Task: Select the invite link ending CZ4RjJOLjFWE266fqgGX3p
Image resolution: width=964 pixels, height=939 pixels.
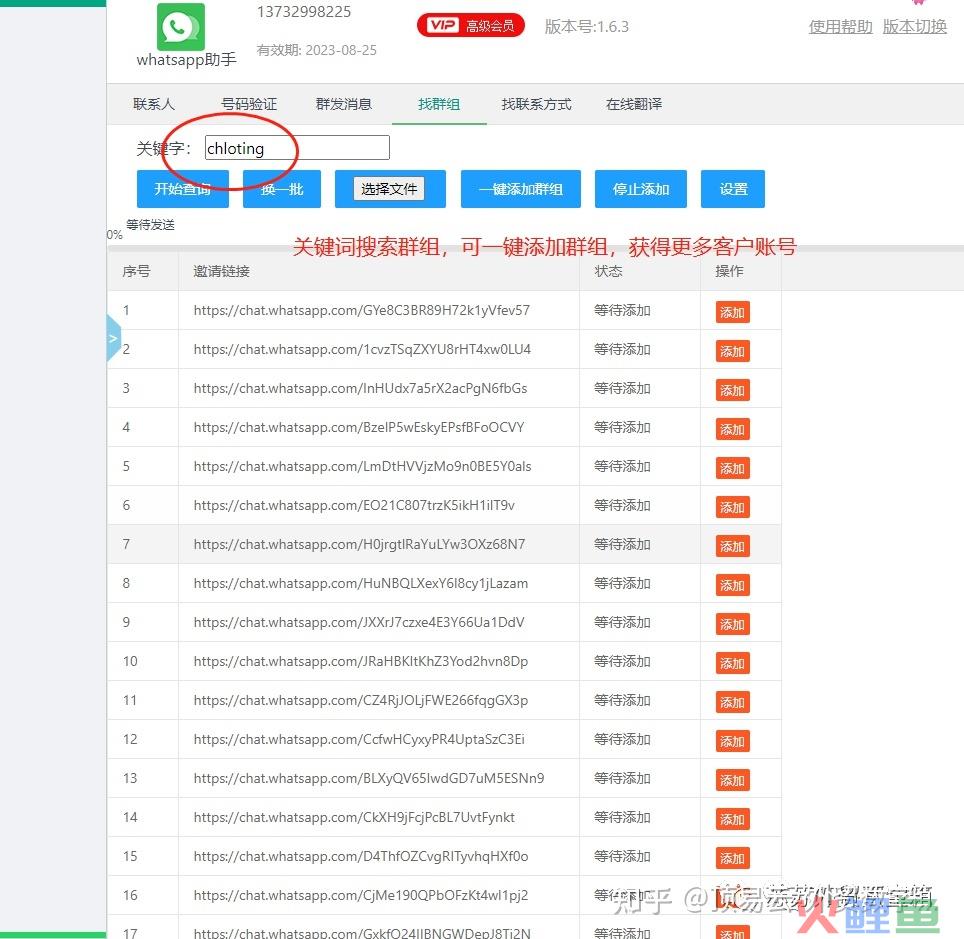Action: click(361, 700)
